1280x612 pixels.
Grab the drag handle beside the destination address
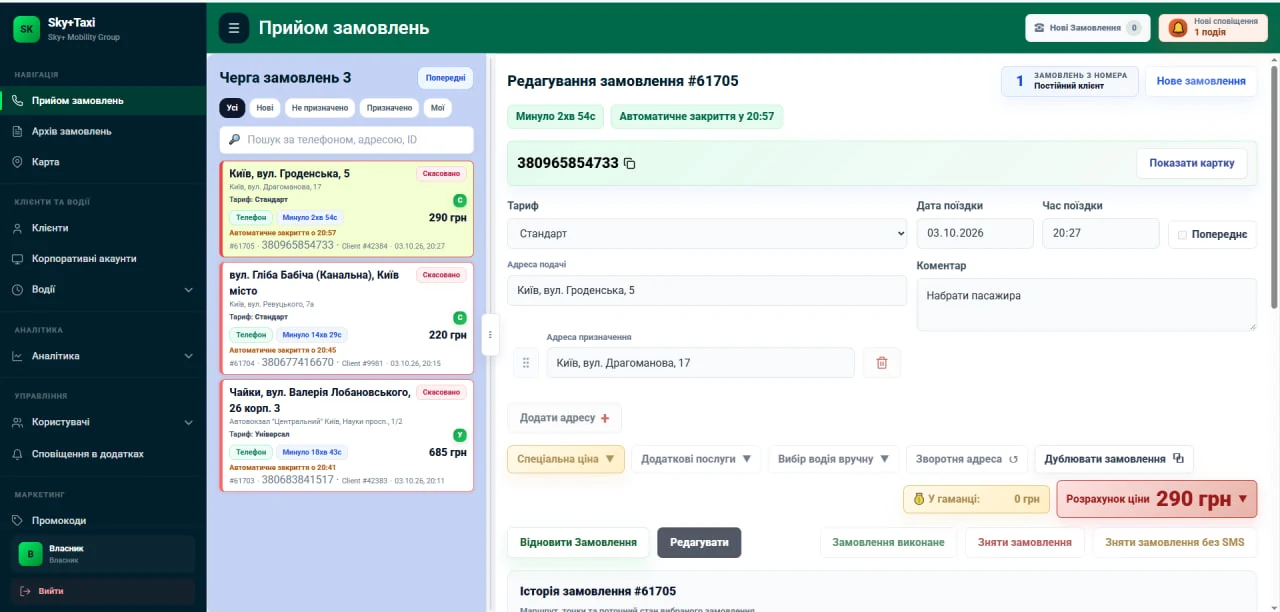coord(526,362)
